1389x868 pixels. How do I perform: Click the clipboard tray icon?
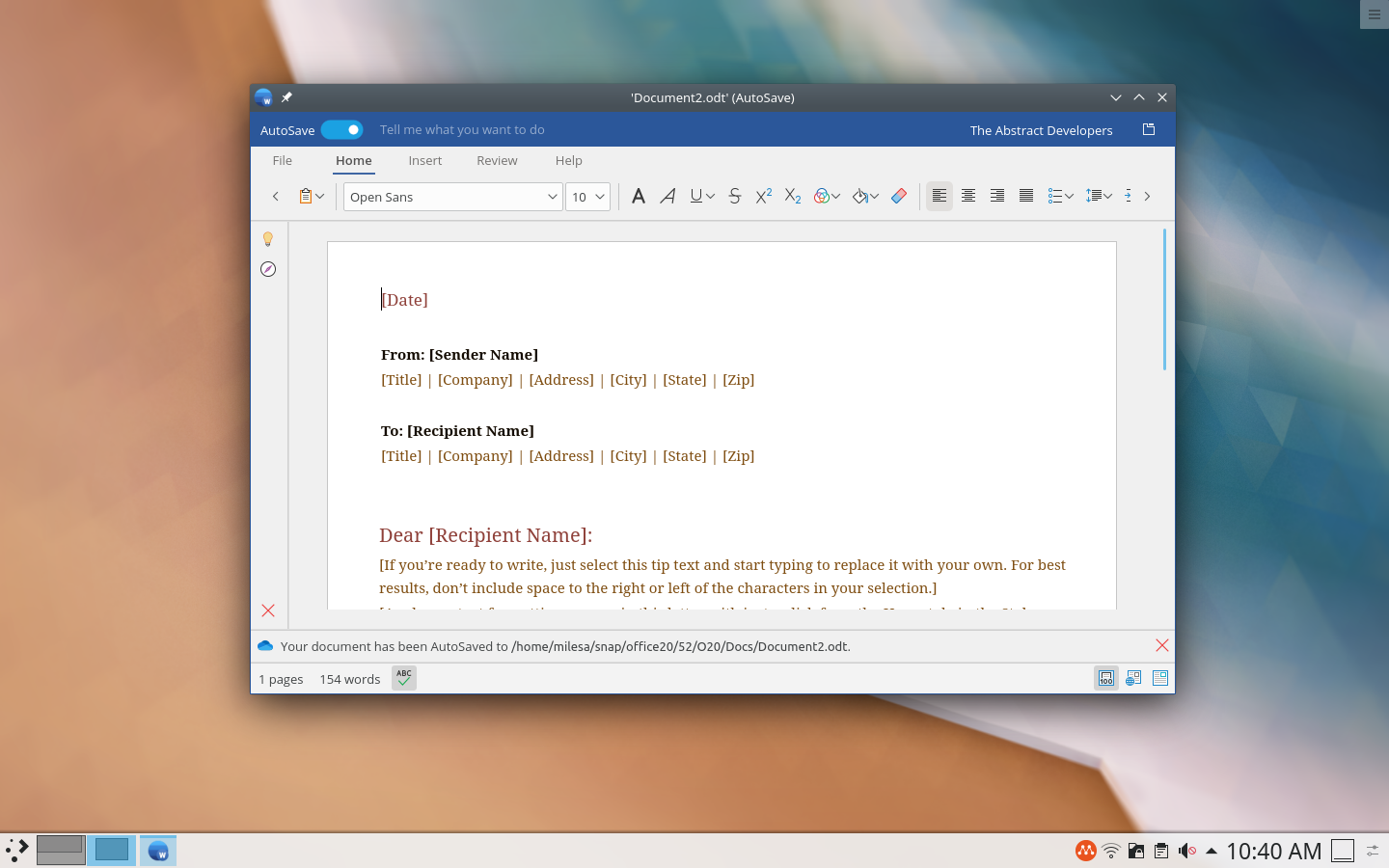[x=1161, y=851]
